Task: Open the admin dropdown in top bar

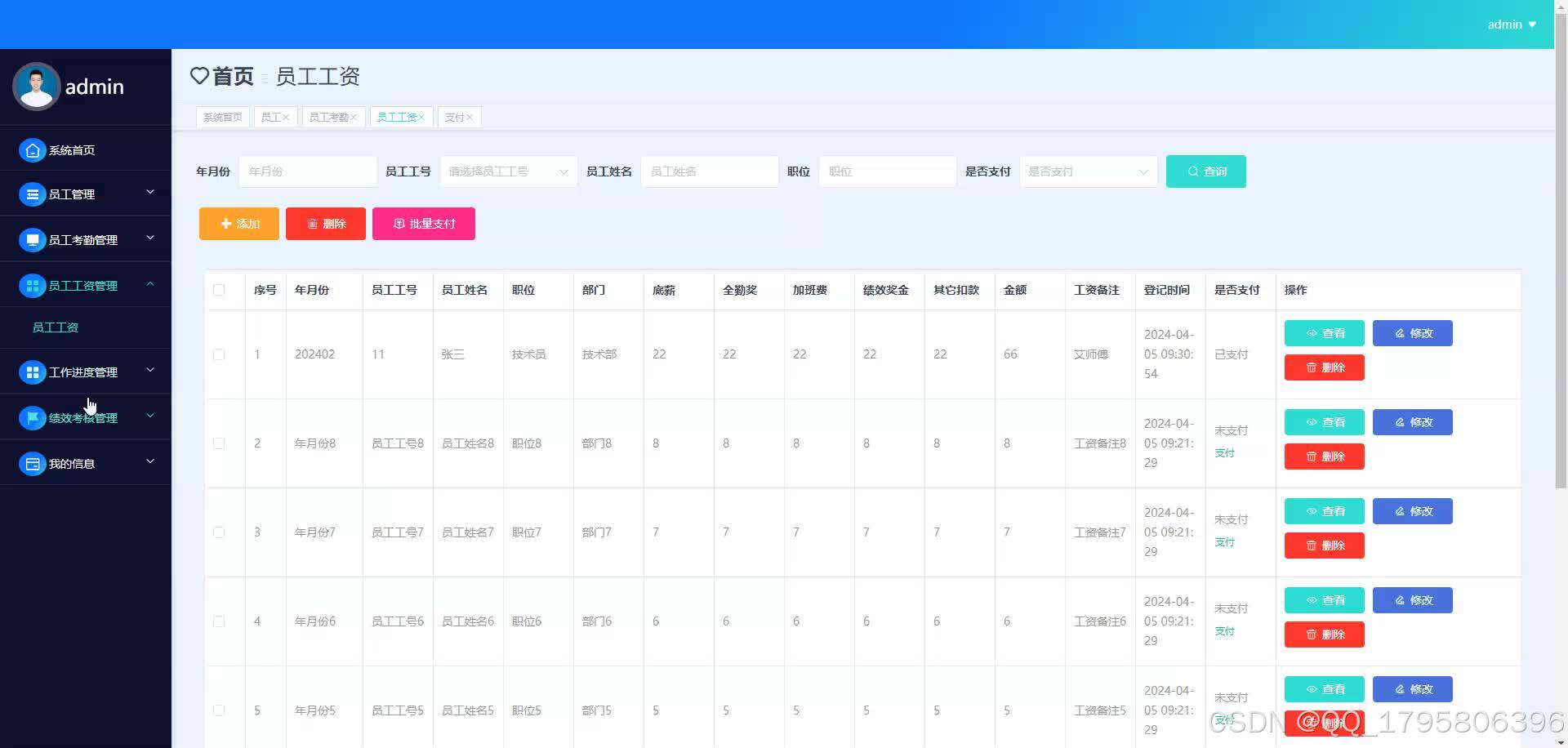Action: pos(1512,24)
